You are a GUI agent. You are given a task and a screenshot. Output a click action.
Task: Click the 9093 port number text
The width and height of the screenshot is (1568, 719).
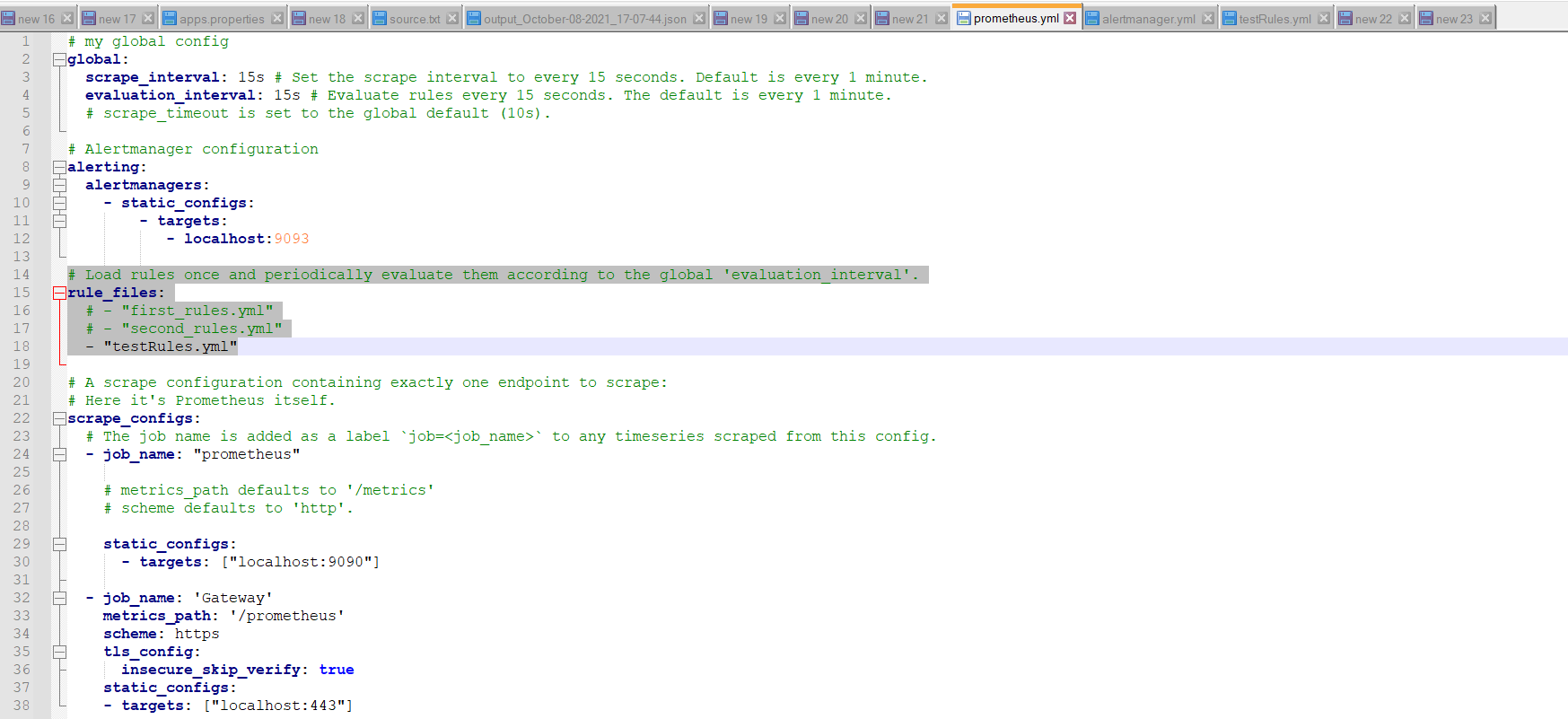[292, 239]
